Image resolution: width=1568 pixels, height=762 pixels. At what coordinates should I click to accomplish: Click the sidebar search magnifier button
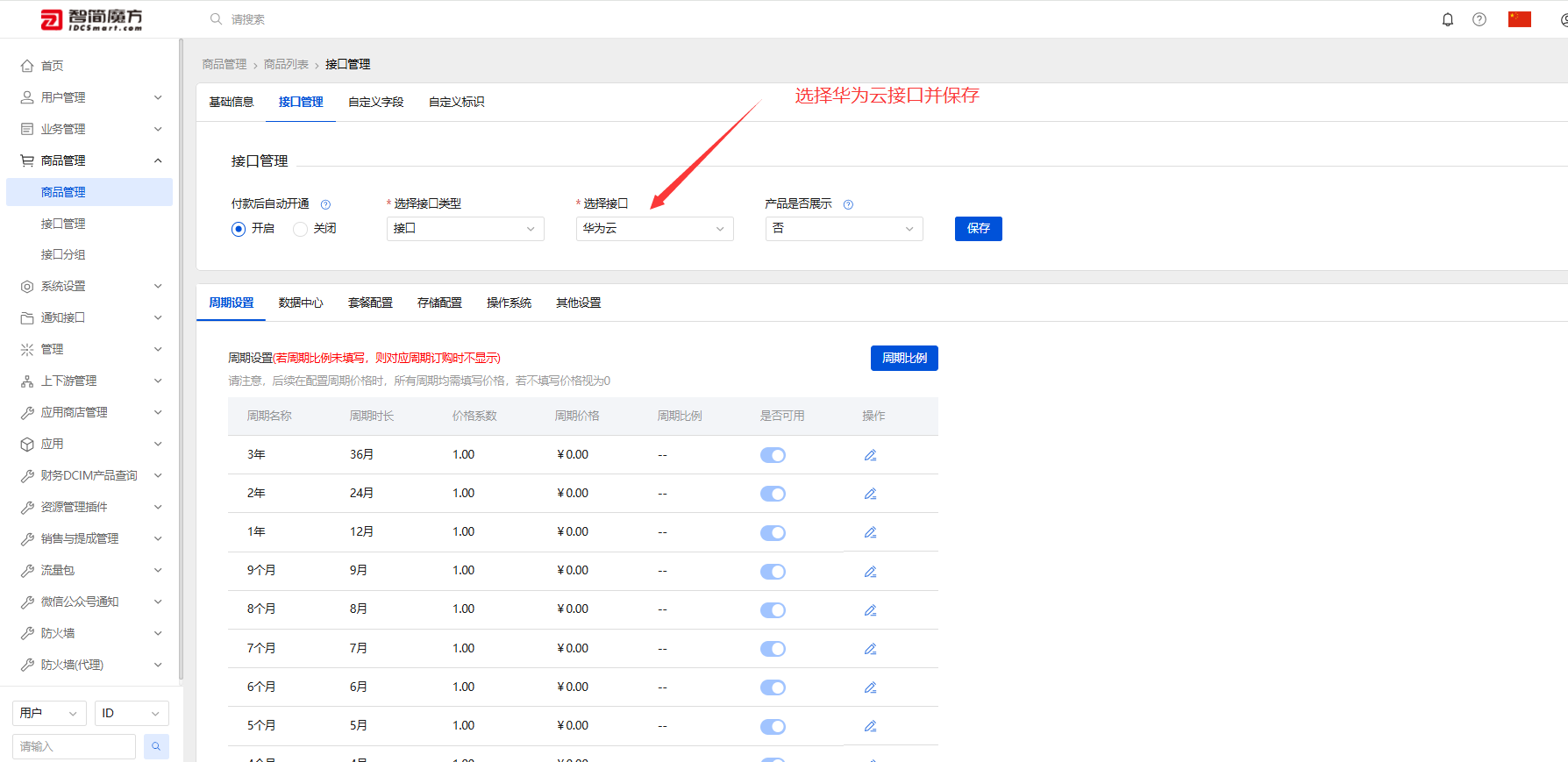click(x=156, y=746)
